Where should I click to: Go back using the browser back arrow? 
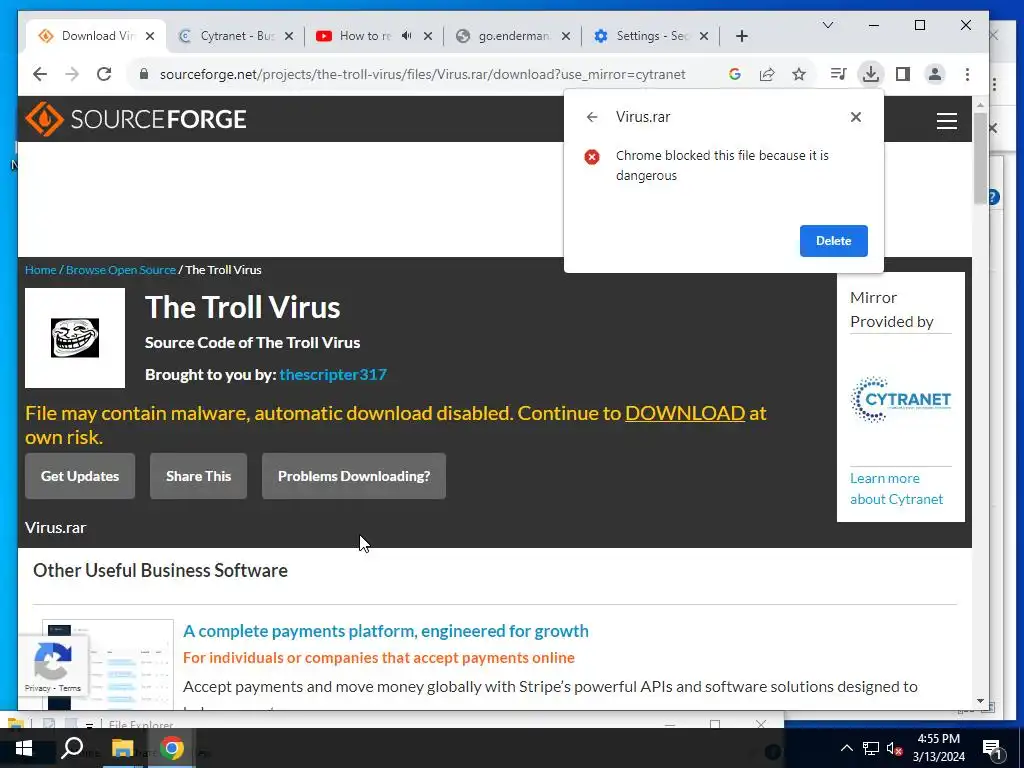[x=40, y=74]
